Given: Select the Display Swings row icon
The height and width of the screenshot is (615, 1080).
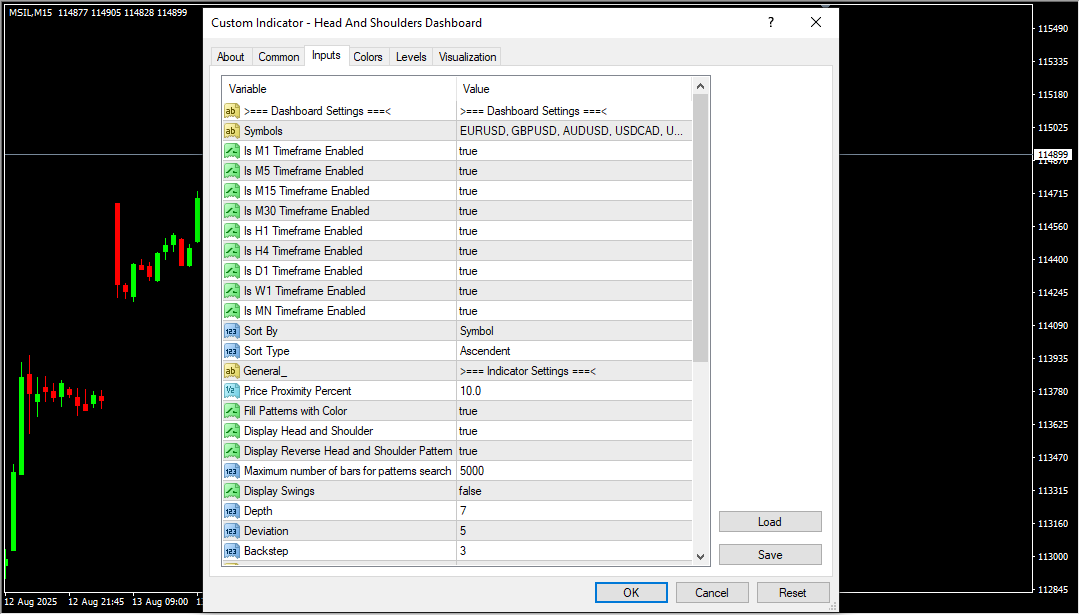Looking at the screenshot, I should (x=231, y=491).
